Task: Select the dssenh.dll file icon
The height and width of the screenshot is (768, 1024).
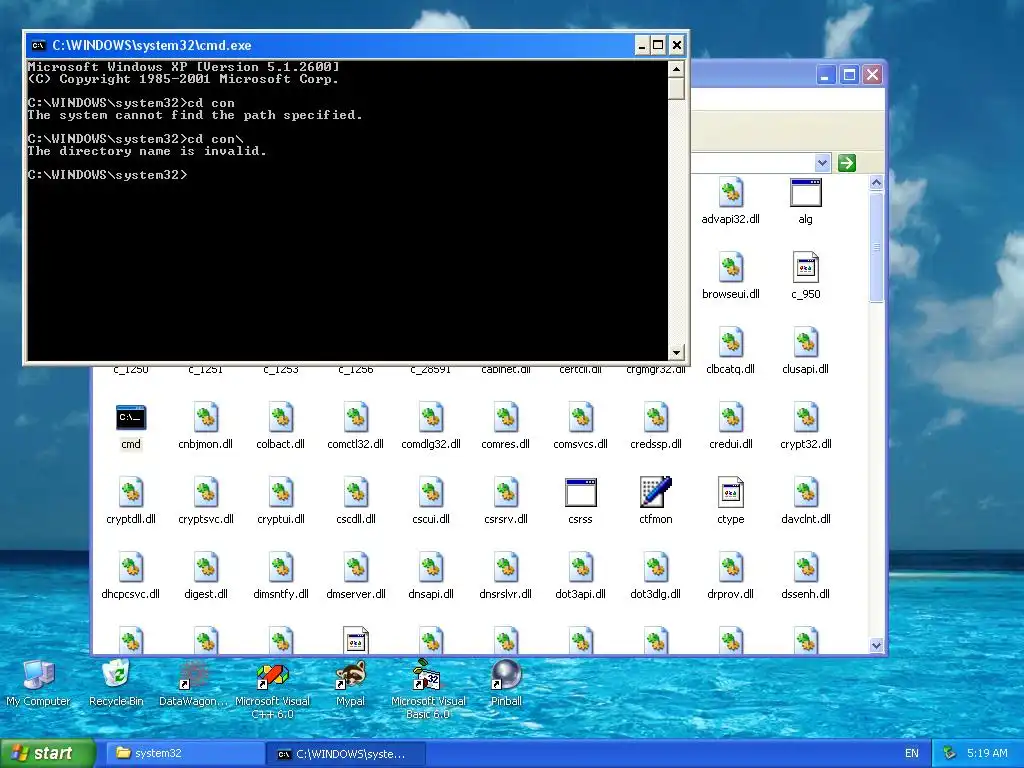Action: pyautogui.click(x=805, y=568)
